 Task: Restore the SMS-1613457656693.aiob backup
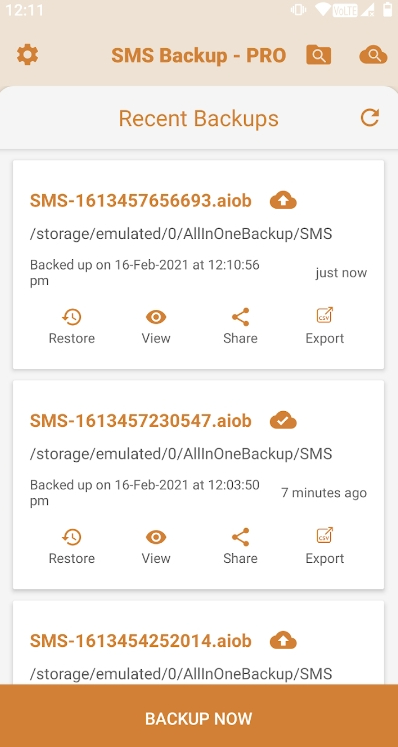coord(72,326)
